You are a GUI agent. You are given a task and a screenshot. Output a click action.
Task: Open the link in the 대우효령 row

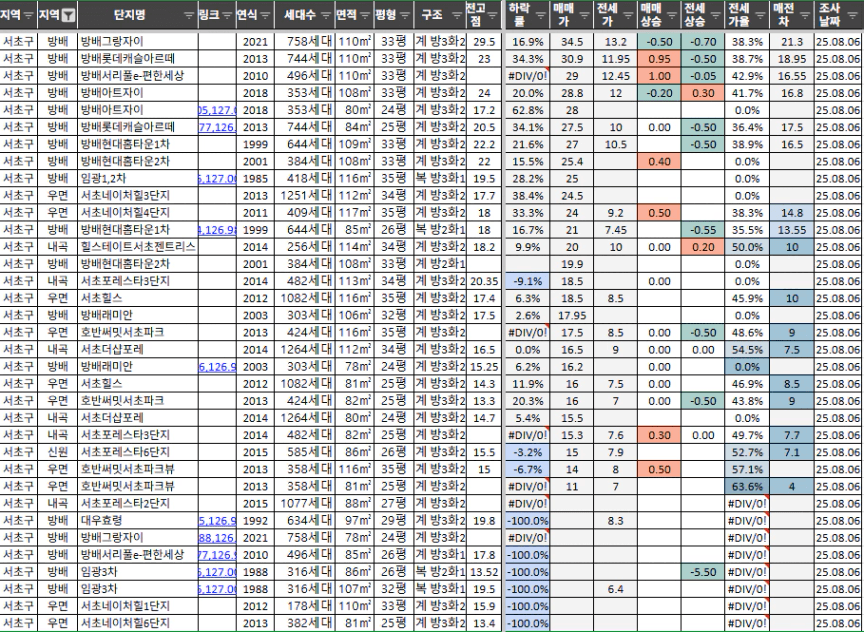(x=217, y=520)
